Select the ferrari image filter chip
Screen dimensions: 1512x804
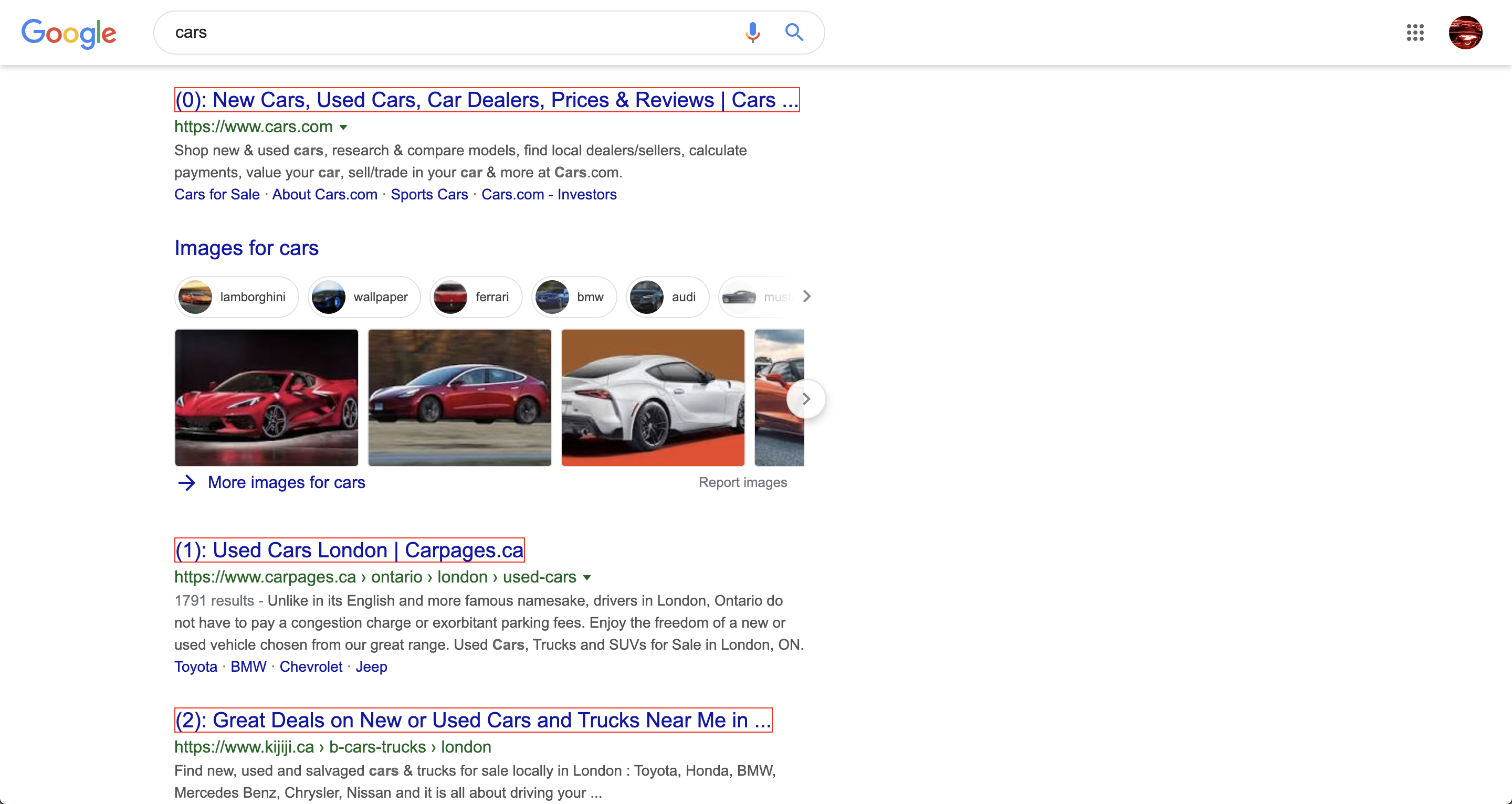(x=476, y=297)
